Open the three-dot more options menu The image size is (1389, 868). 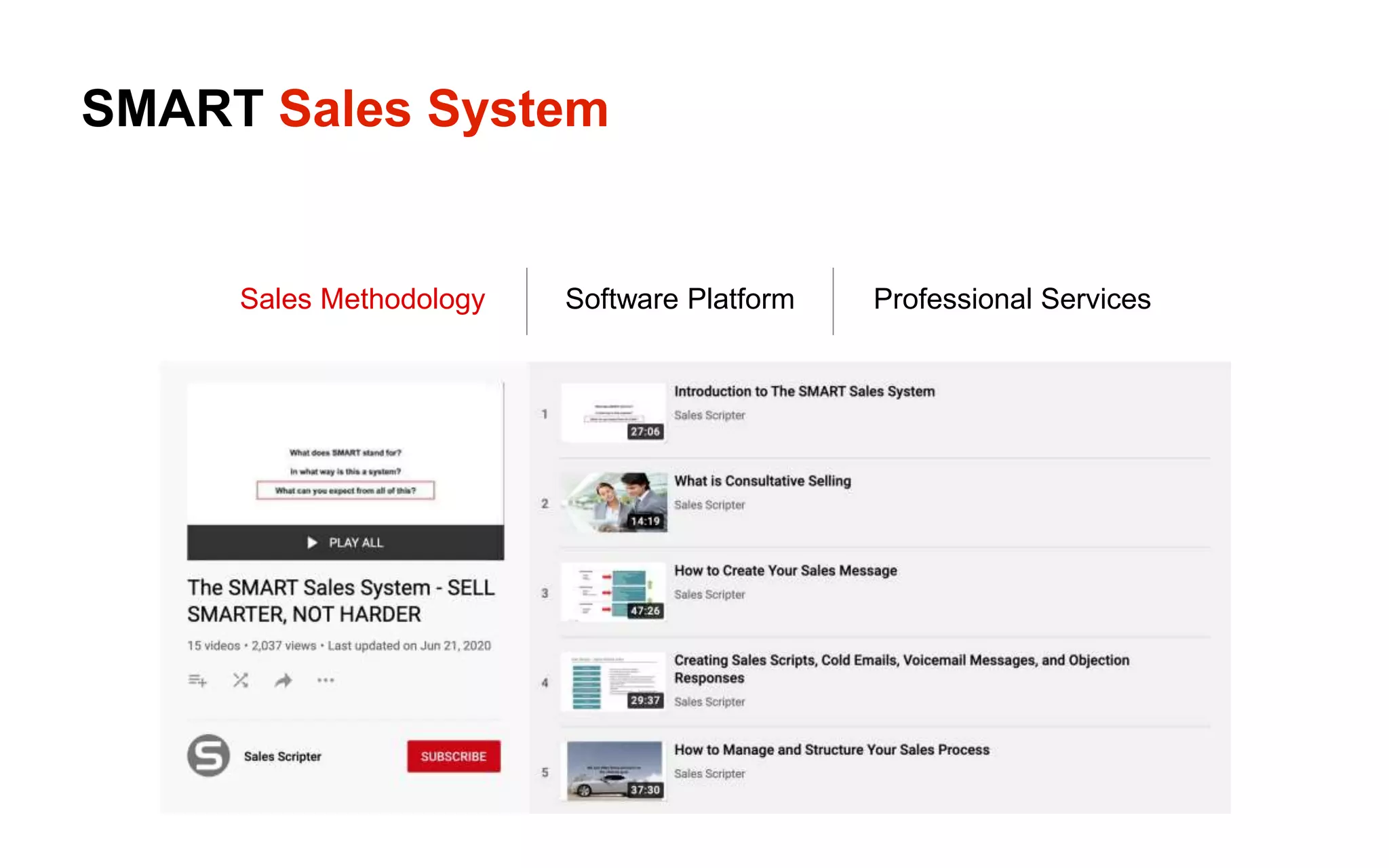326,680
